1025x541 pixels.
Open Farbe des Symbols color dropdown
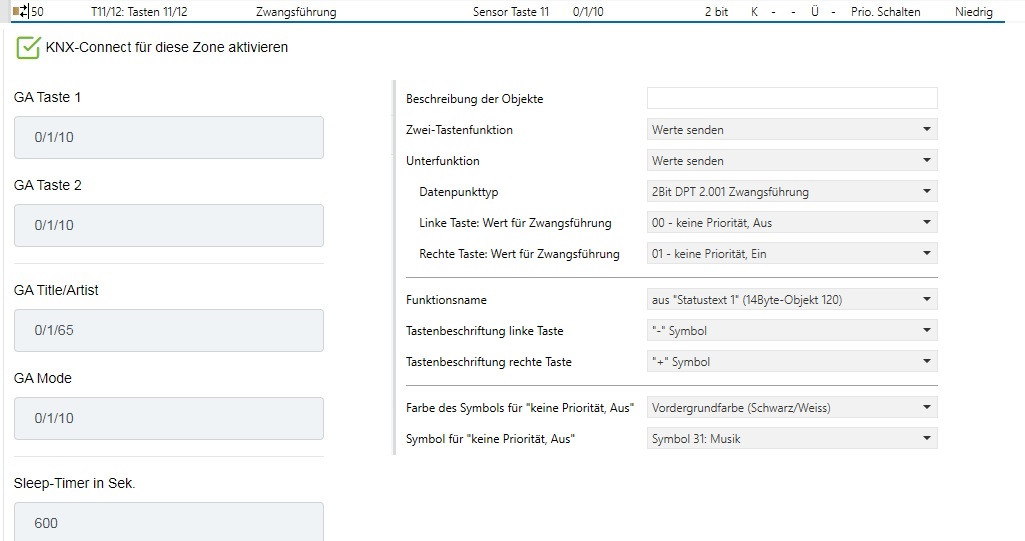[791, 407]
